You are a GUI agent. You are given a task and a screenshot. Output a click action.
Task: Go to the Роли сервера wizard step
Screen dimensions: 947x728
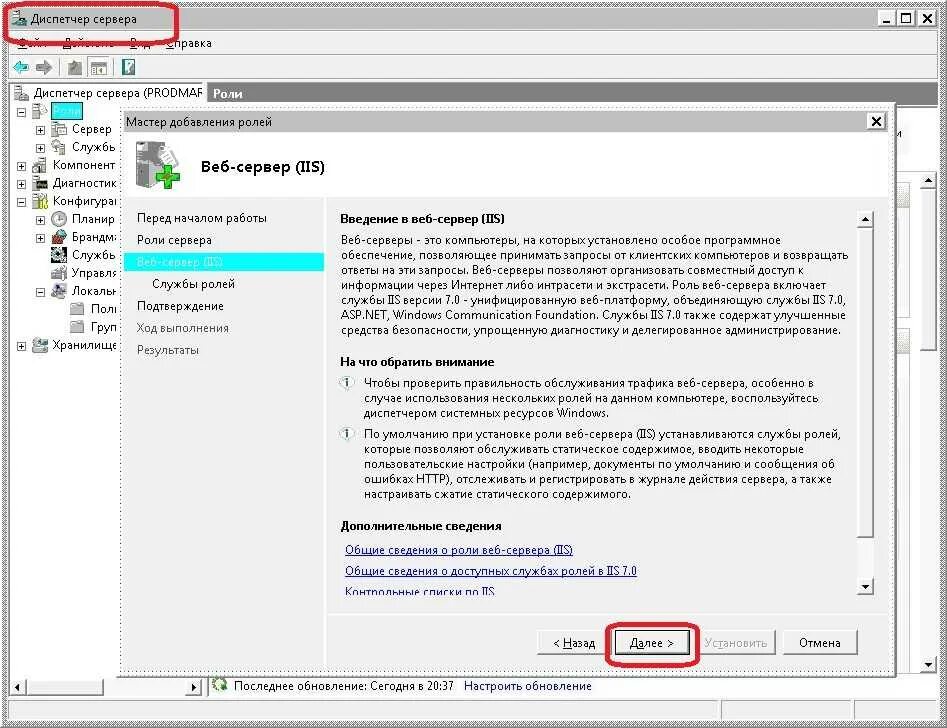[x=174, y=240]
